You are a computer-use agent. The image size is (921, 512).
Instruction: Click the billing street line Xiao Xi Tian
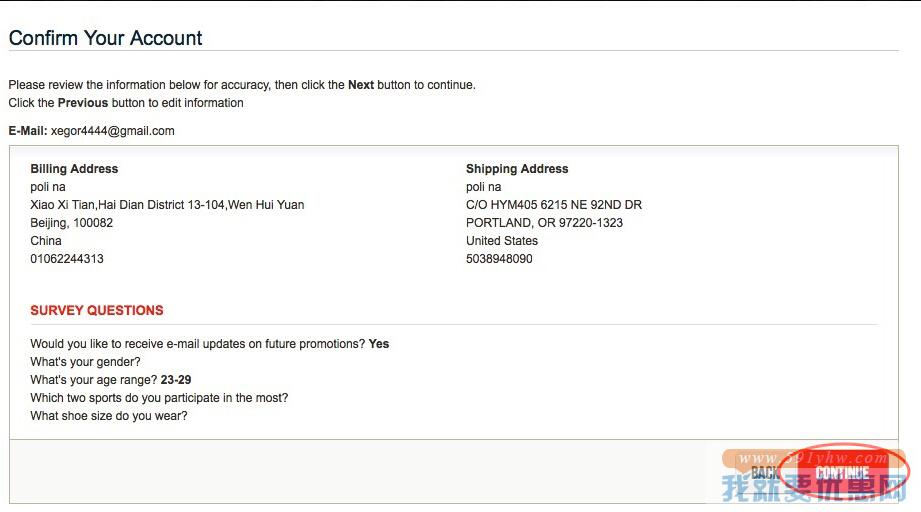pyautogui.click(x=167, y=205)
